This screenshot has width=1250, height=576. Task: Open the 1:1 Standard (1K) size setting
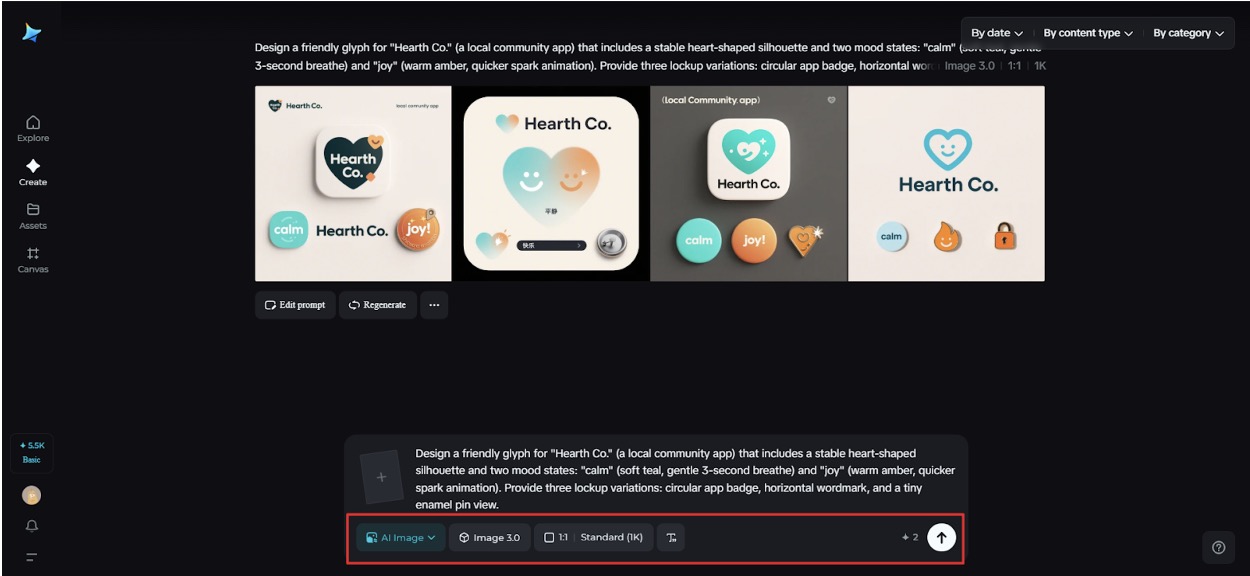(593, 537)
